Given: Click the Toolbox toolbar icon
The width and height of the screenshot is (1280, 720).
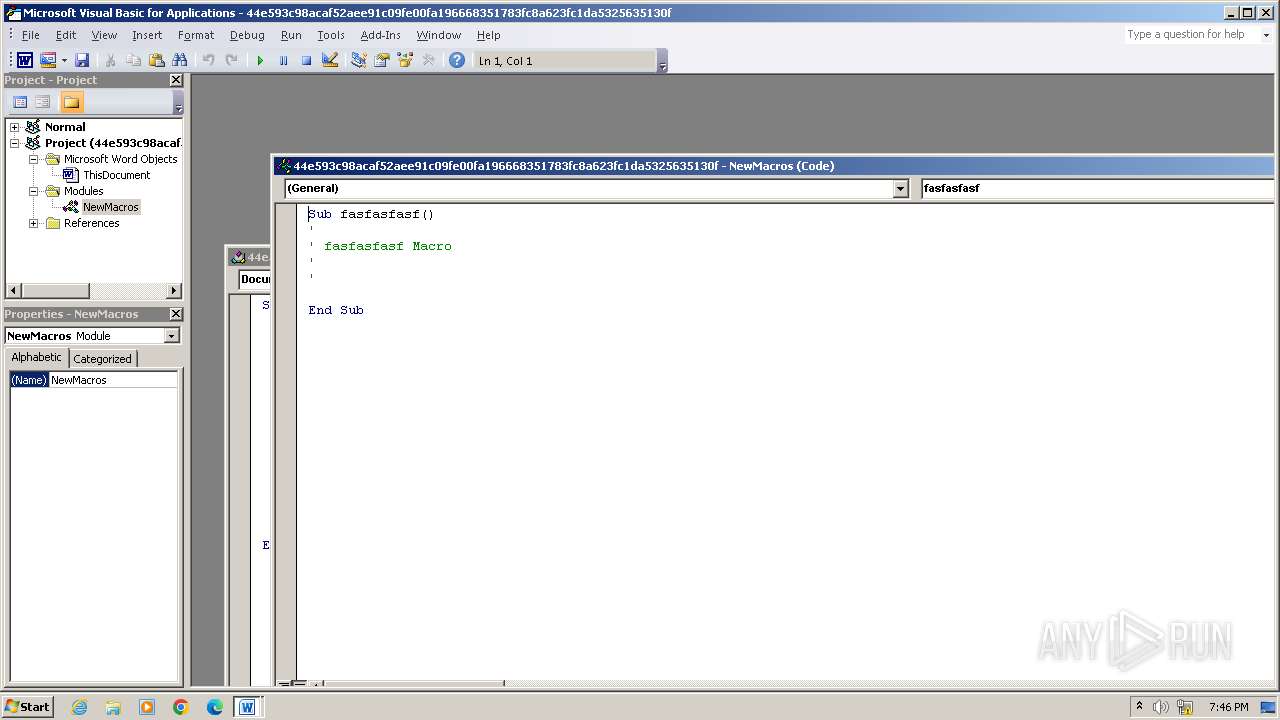Looking at the screenshot, I should [x=428, y=61].
